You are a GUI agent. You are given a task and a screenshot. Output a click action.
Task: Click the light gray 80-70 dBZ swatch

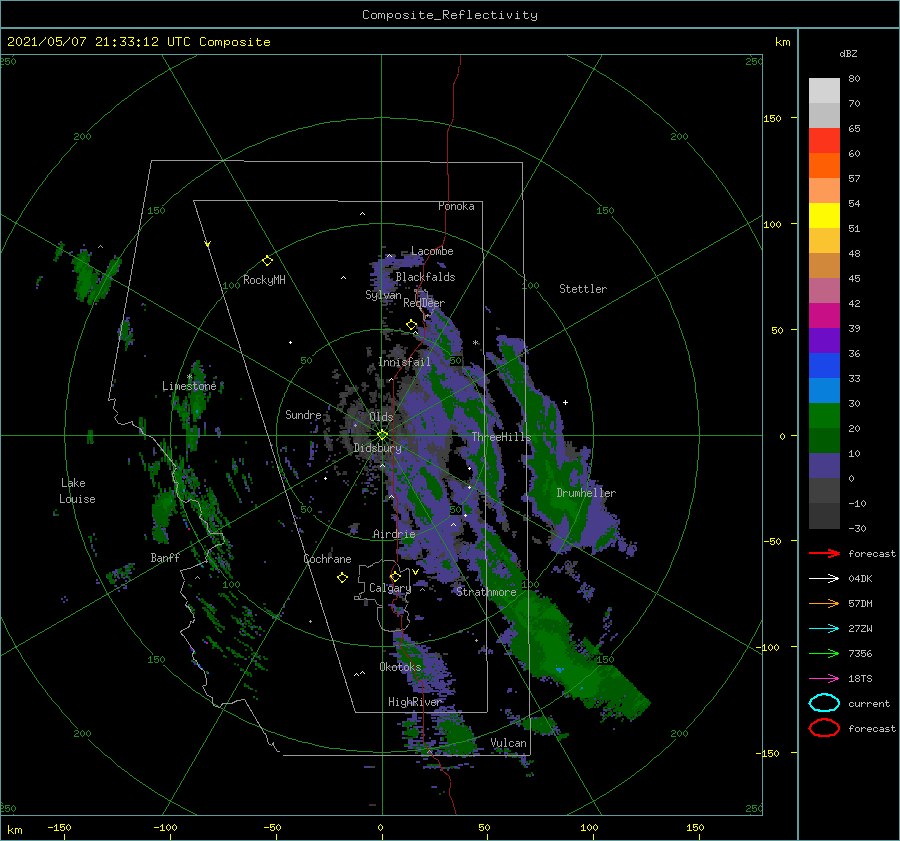[x=824, y=91]
